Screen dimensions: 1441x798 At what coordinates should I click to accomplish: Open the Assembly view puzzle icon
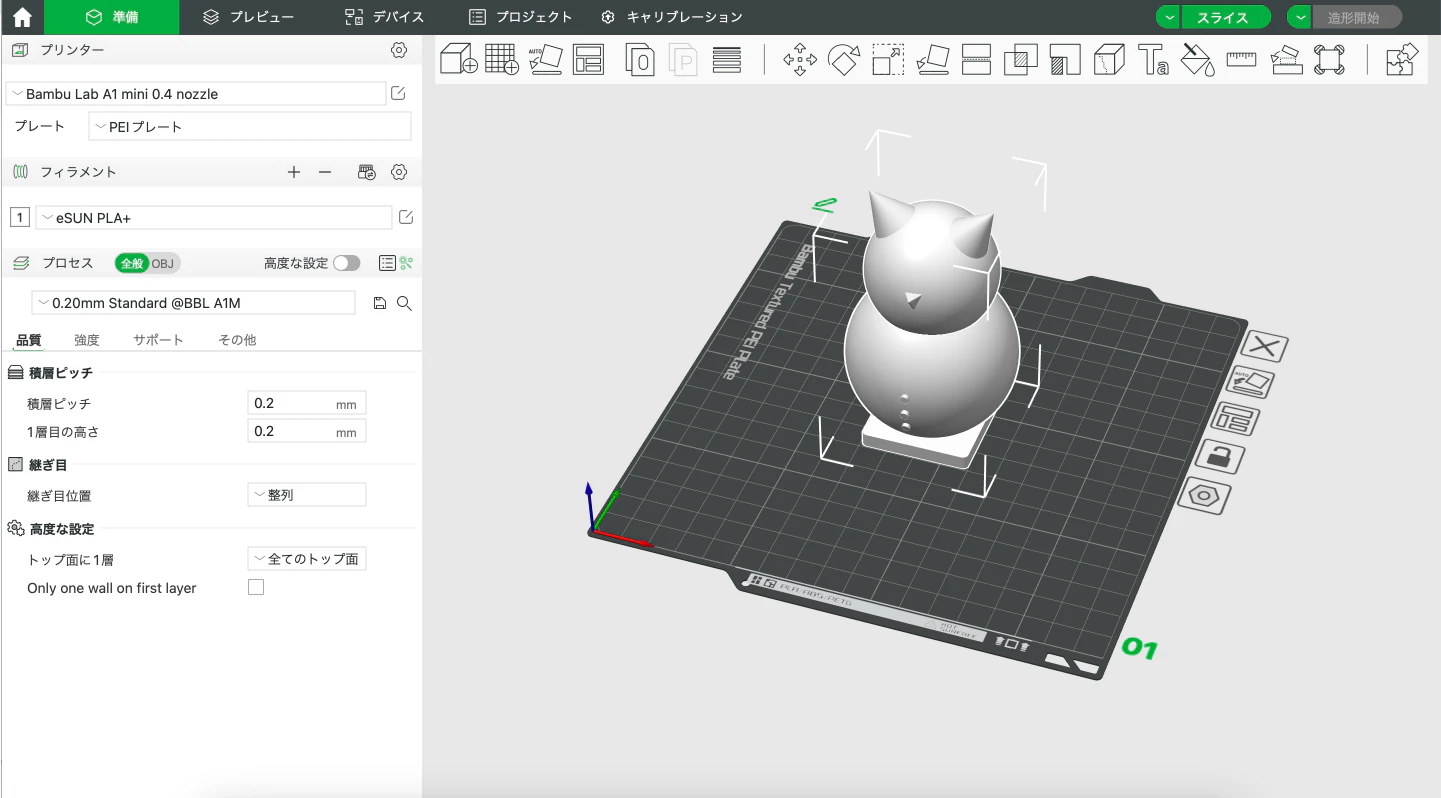pos(1402,59)
